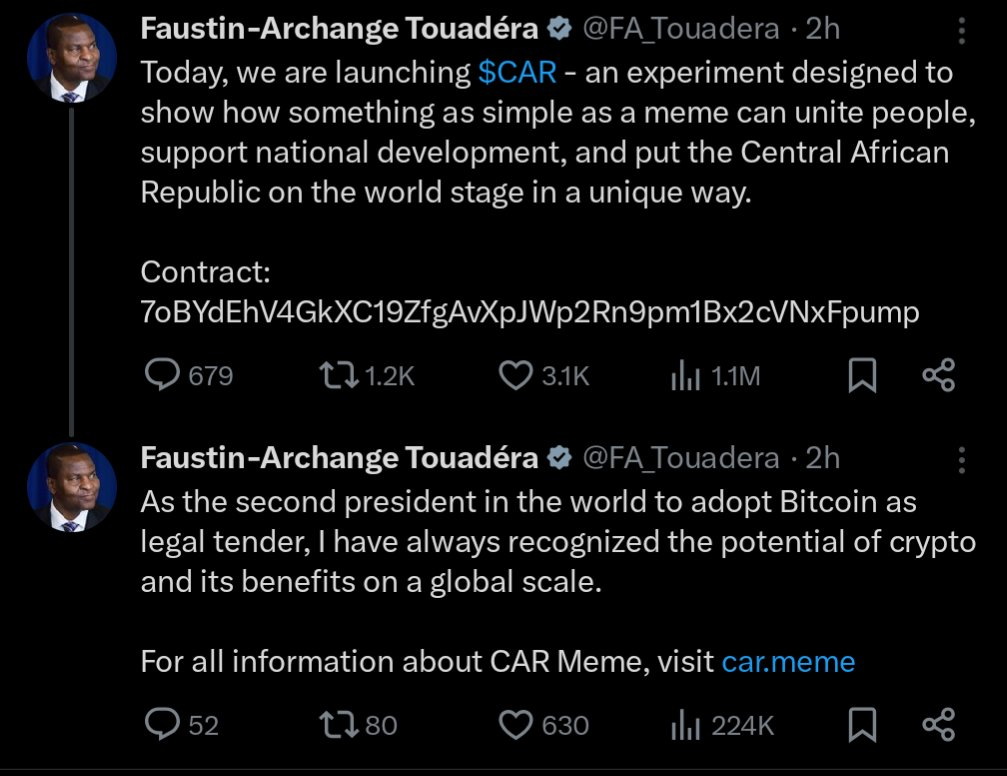1007x776 pixels.
Task: Share the Bitcoin legal tender tweet
Action: (x=939, y=725)
